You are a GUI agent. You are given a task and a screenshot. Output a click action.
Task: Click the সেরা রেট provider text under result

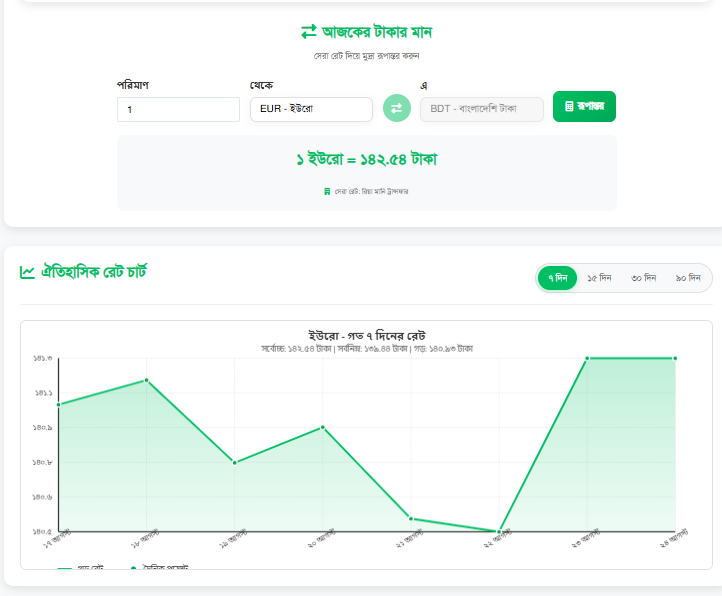coord(371,192)
